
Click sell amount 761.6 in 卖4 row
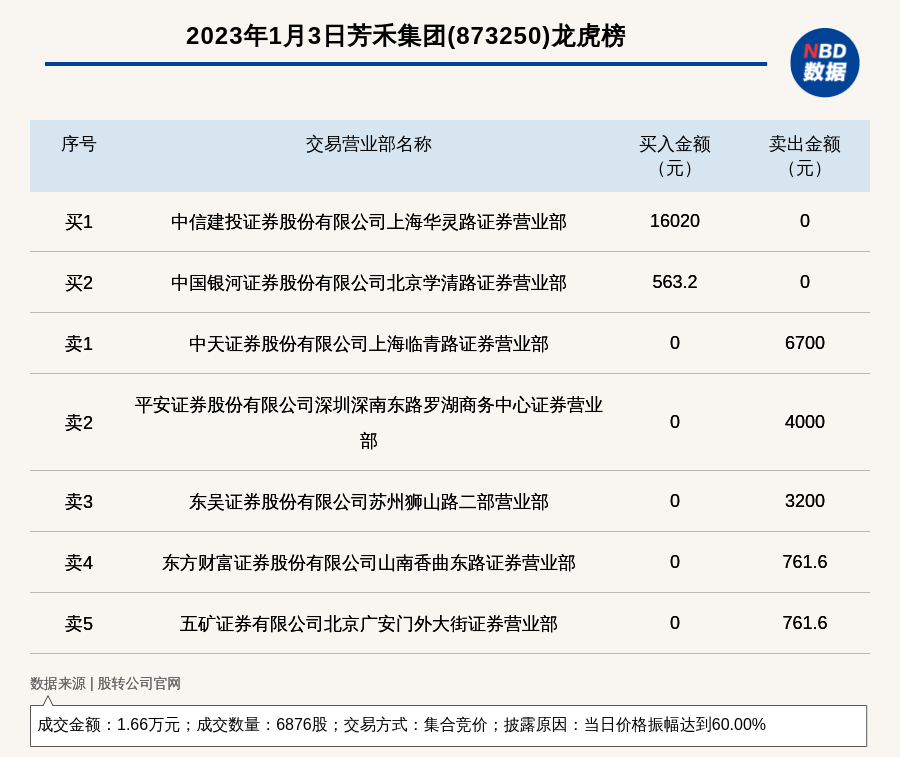(805, 562)
